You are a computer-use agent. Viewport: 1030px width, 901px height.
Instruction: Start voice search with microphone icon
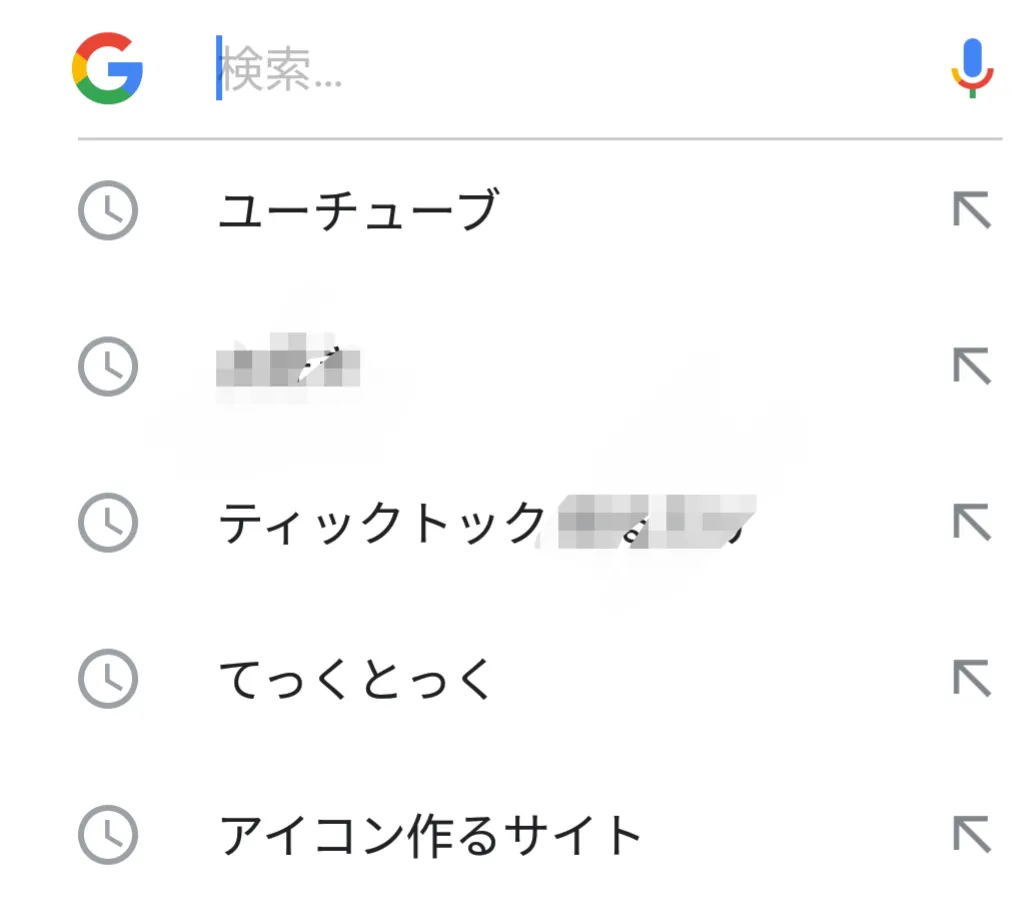tap(971, 68)
